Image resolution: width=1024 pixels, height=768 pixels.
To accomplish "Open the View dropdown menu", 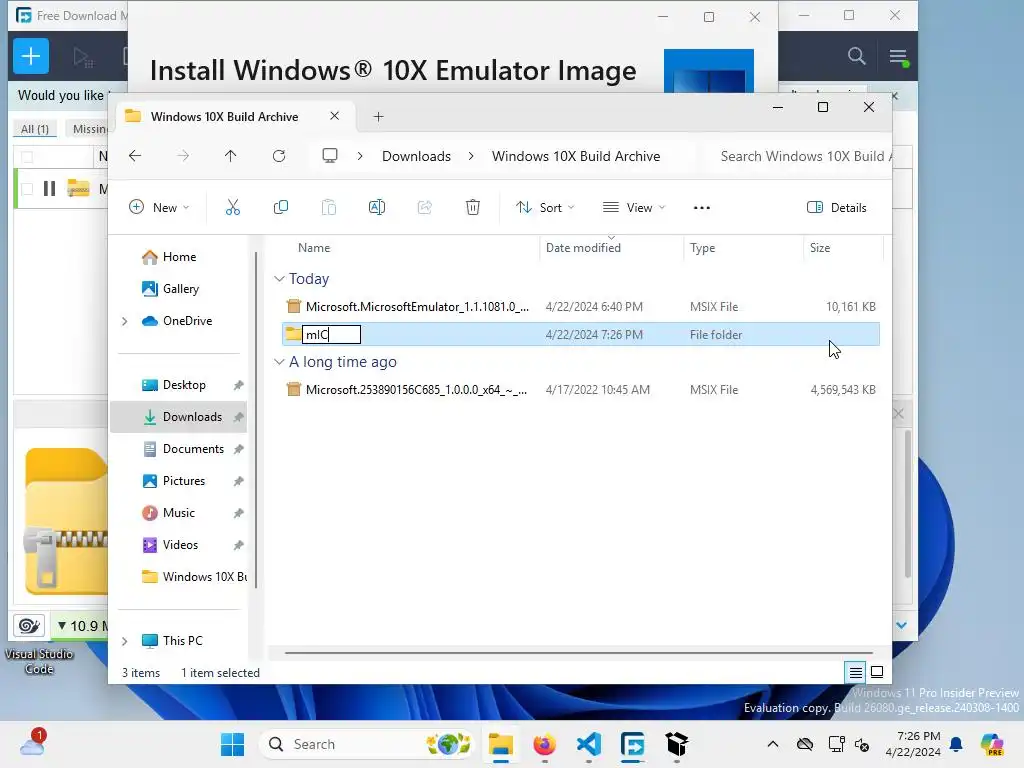I will pos(634,208).
